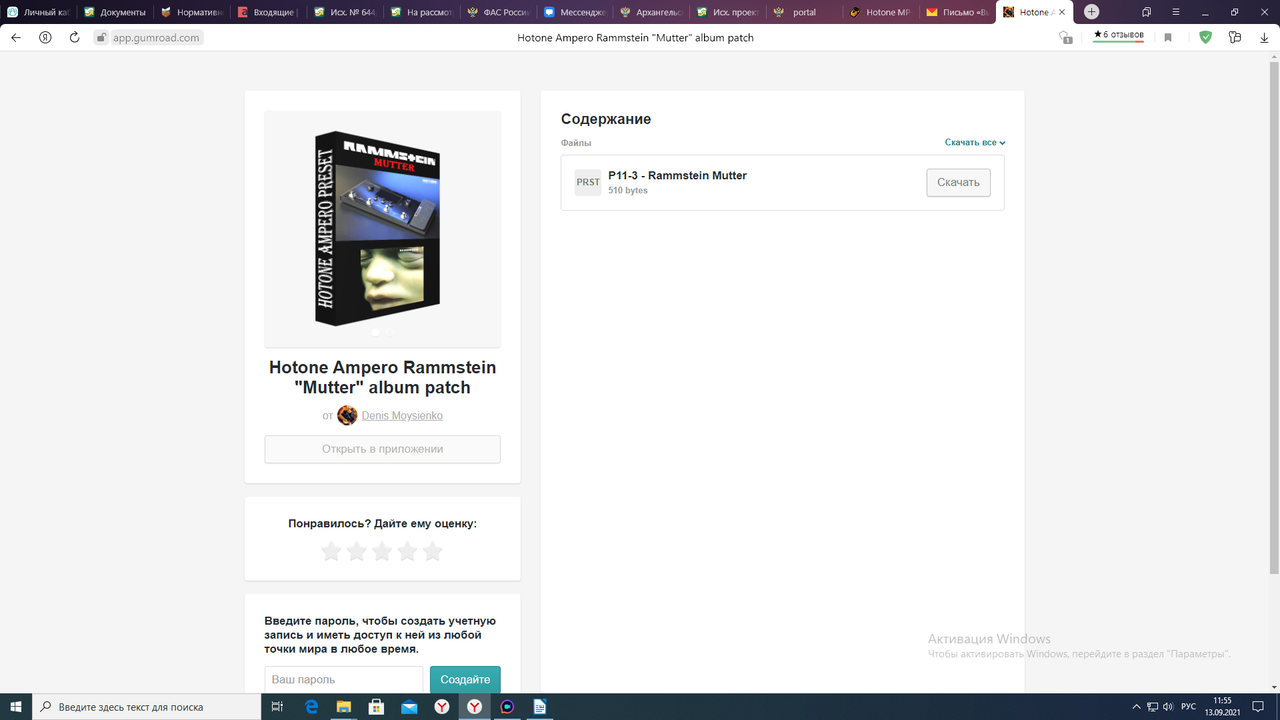Click the Rammstein Mutter preset box image

pos(377,228)
